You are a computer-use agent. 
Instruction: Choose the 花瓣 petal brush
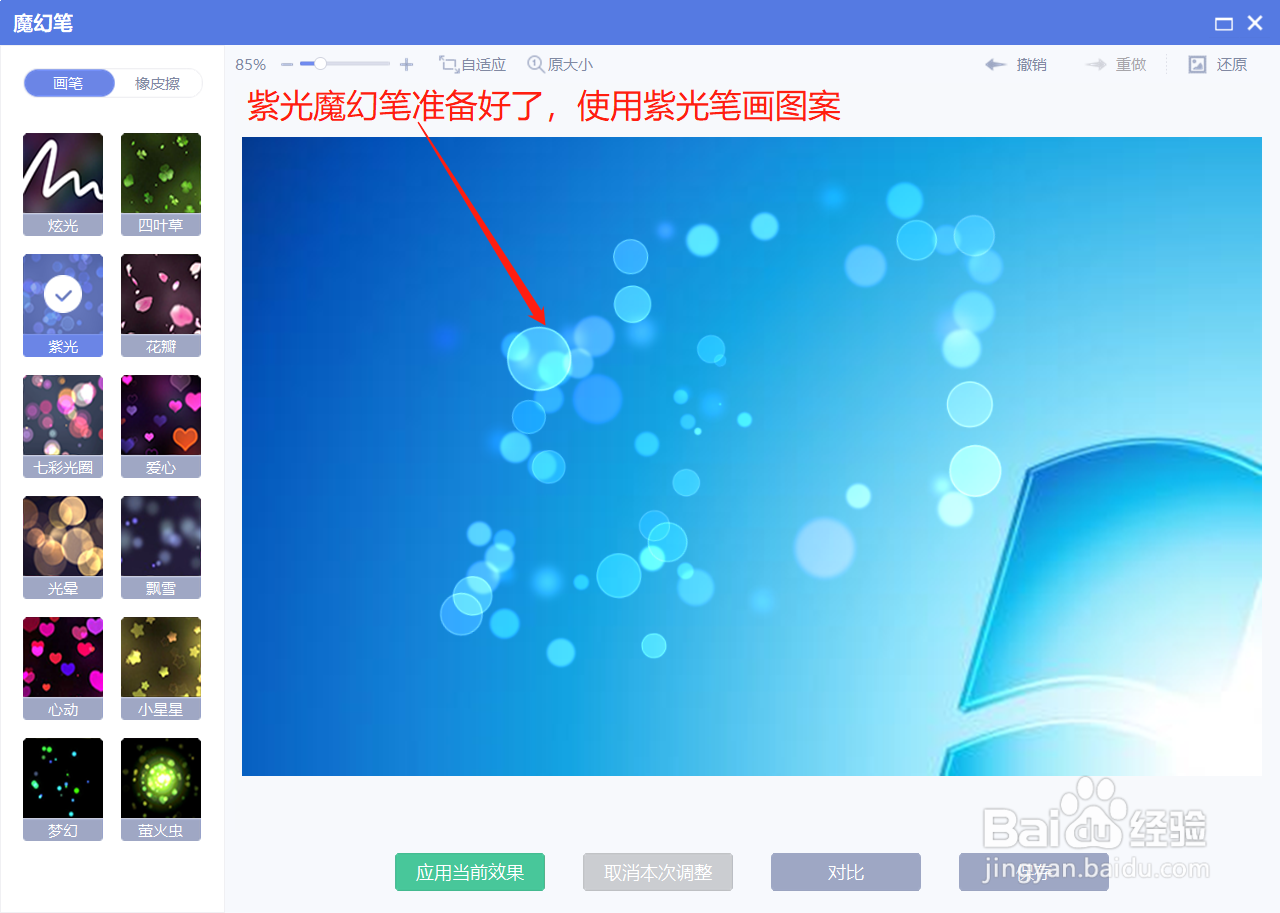161,305
